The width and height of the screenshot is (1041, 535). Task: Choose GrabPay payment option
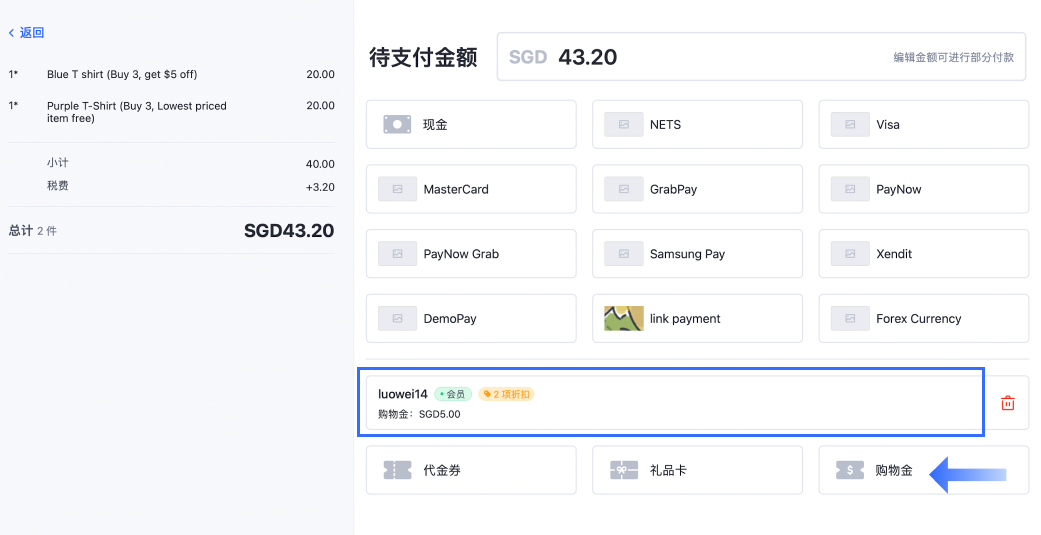pos(697,189)
